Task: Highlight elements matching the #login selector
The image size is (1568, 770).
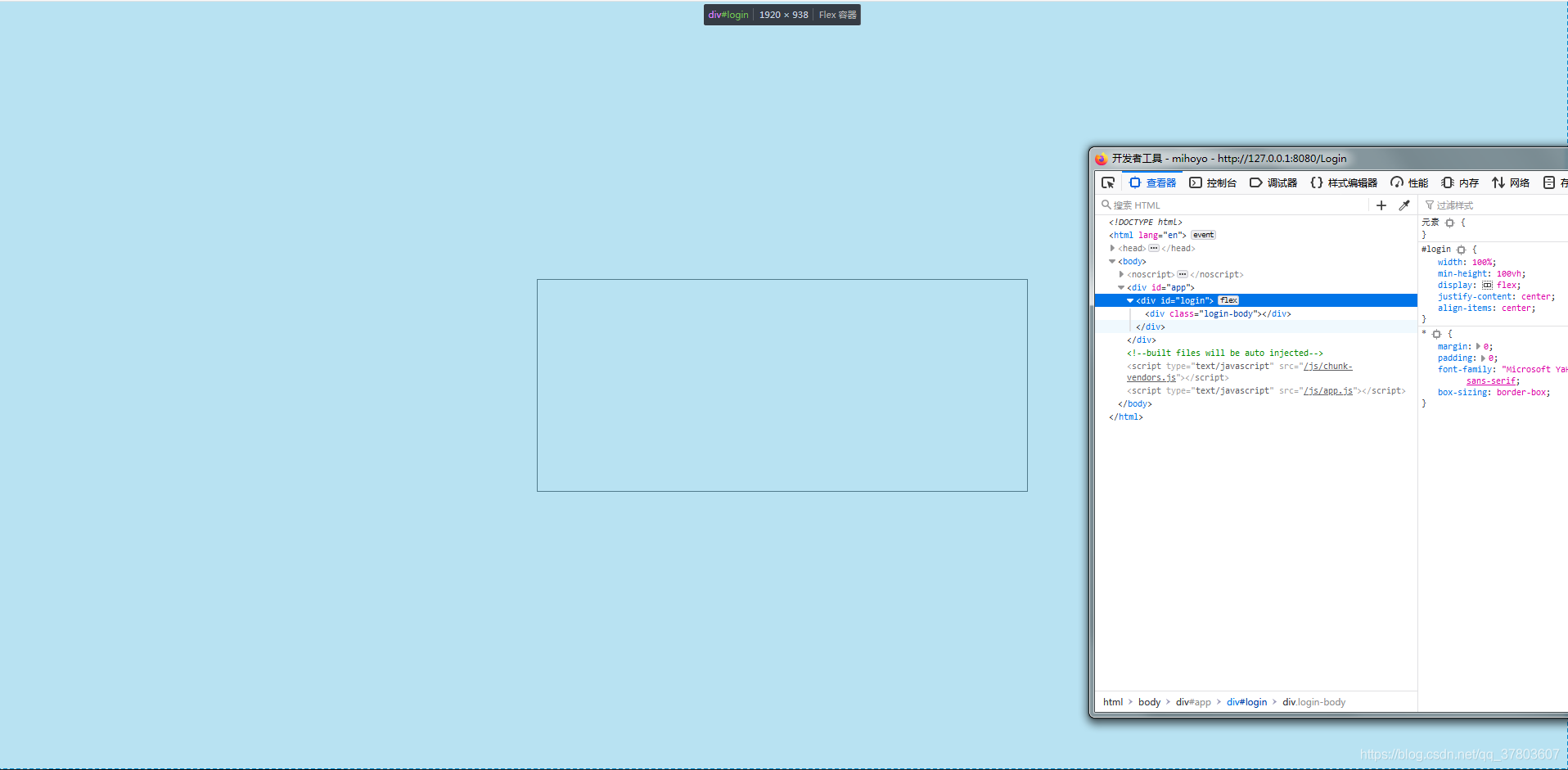Action: tap(1461, 250)
